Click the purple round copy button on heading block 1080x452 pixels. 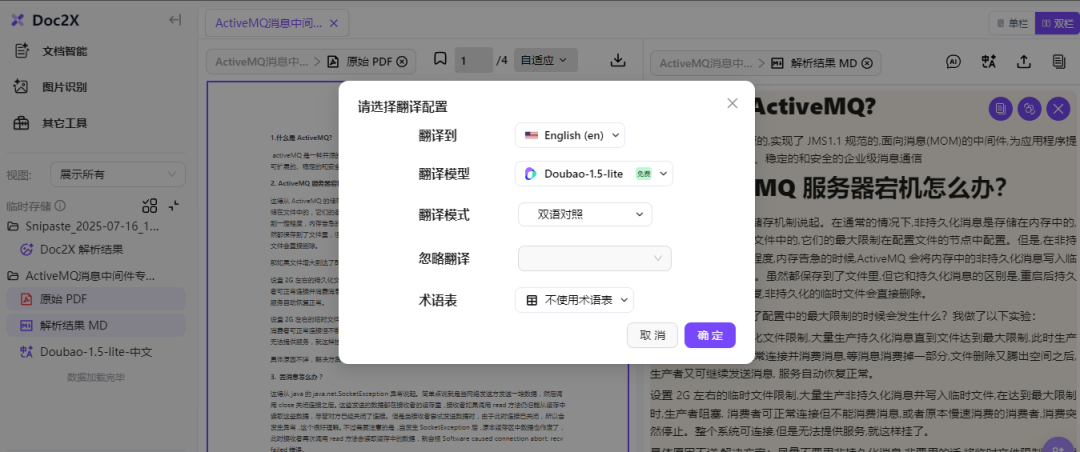[x=1000, y=108]
